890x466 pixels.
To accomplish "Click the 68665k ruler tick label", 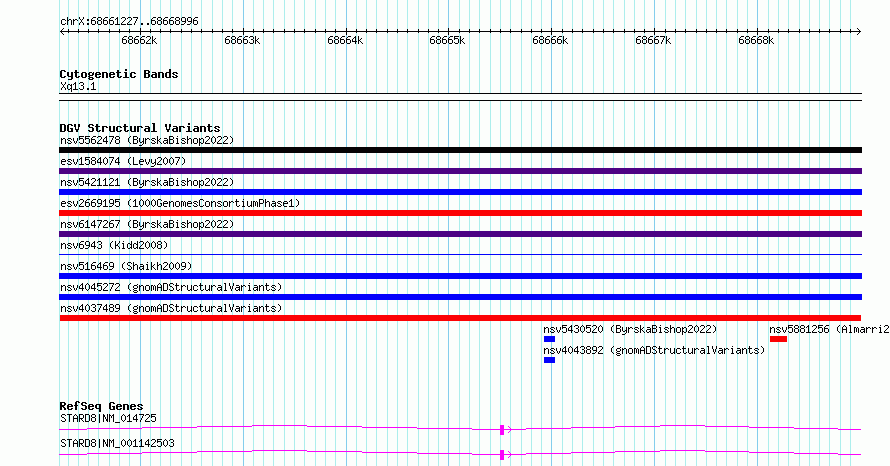I will point(447,41).
